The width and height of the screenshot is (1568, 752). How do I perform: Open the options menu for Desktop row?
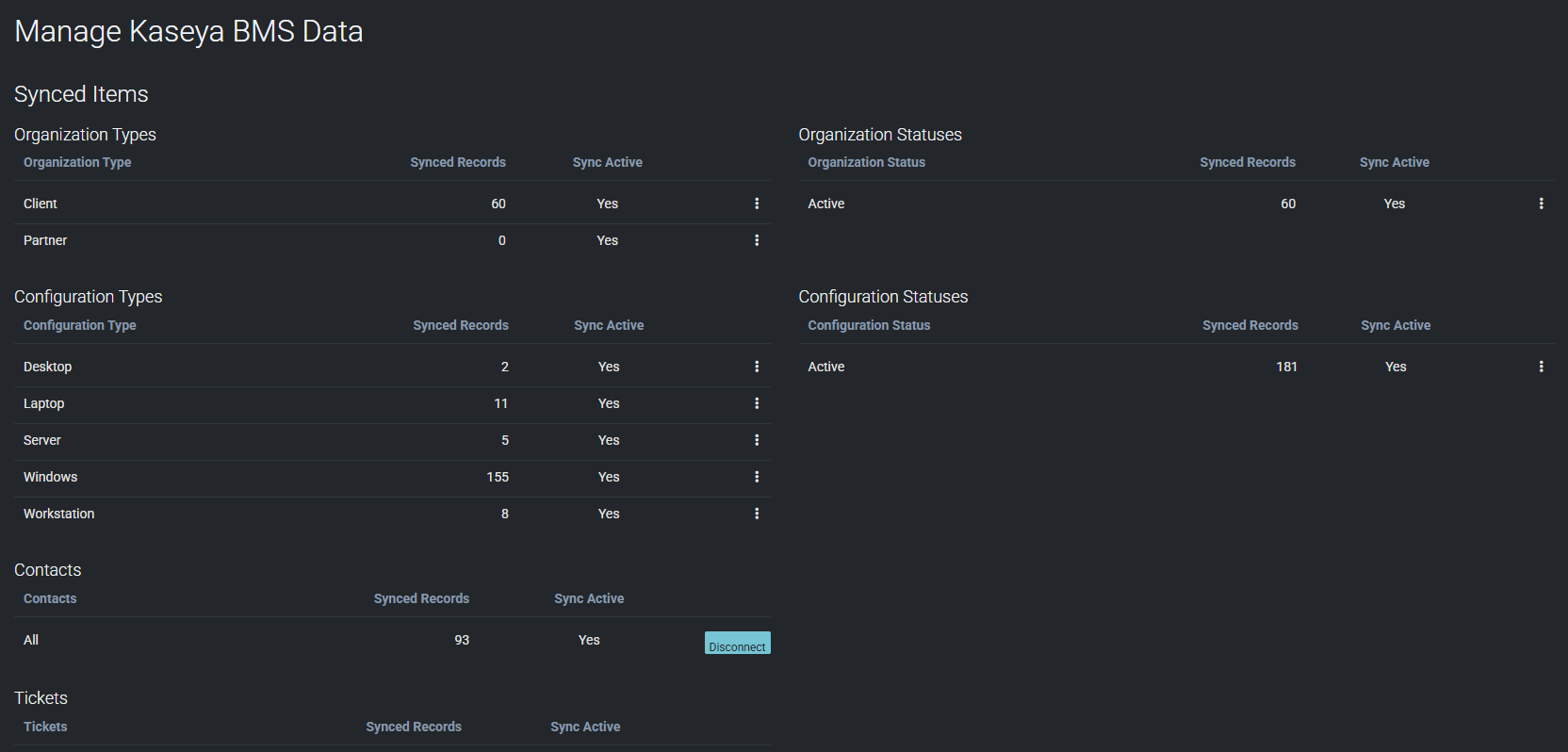[x=757, y=367]
